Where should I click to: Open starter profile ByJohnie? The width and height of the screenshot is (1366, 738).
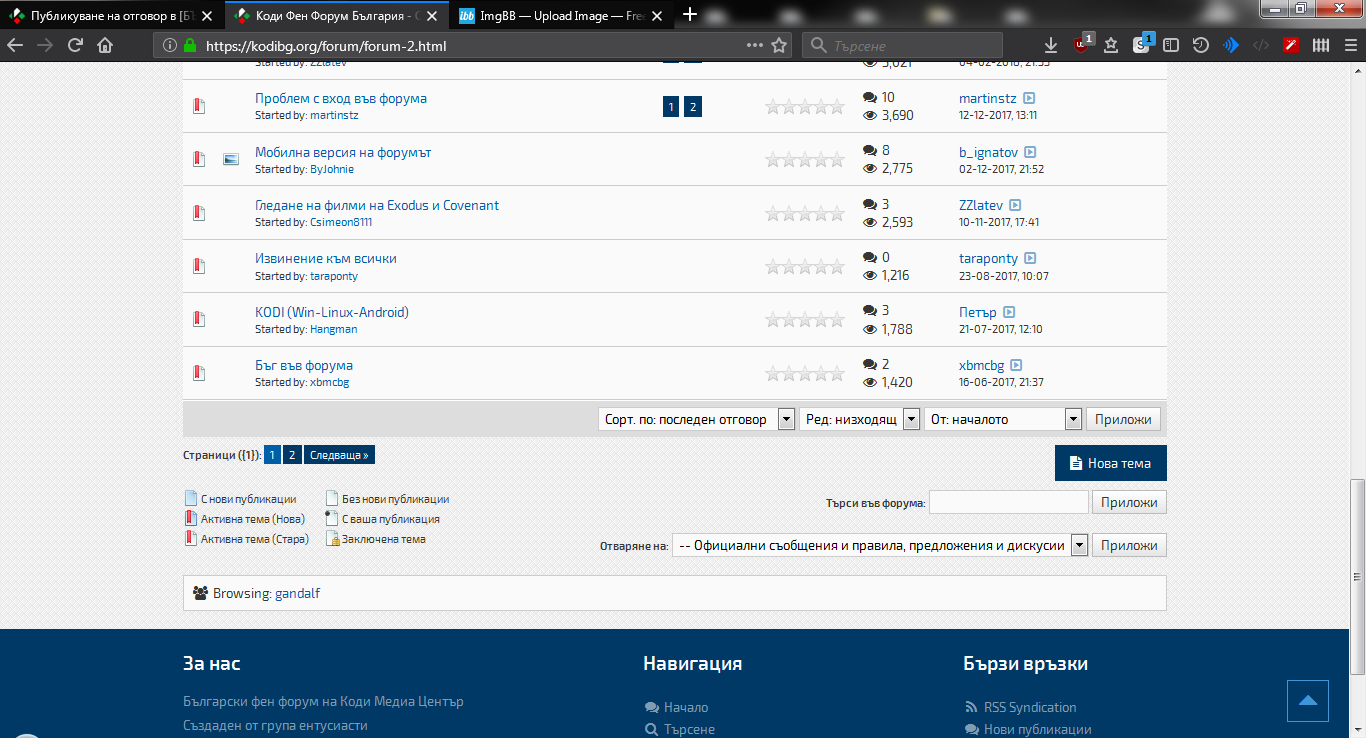click(x=332, y=169)
